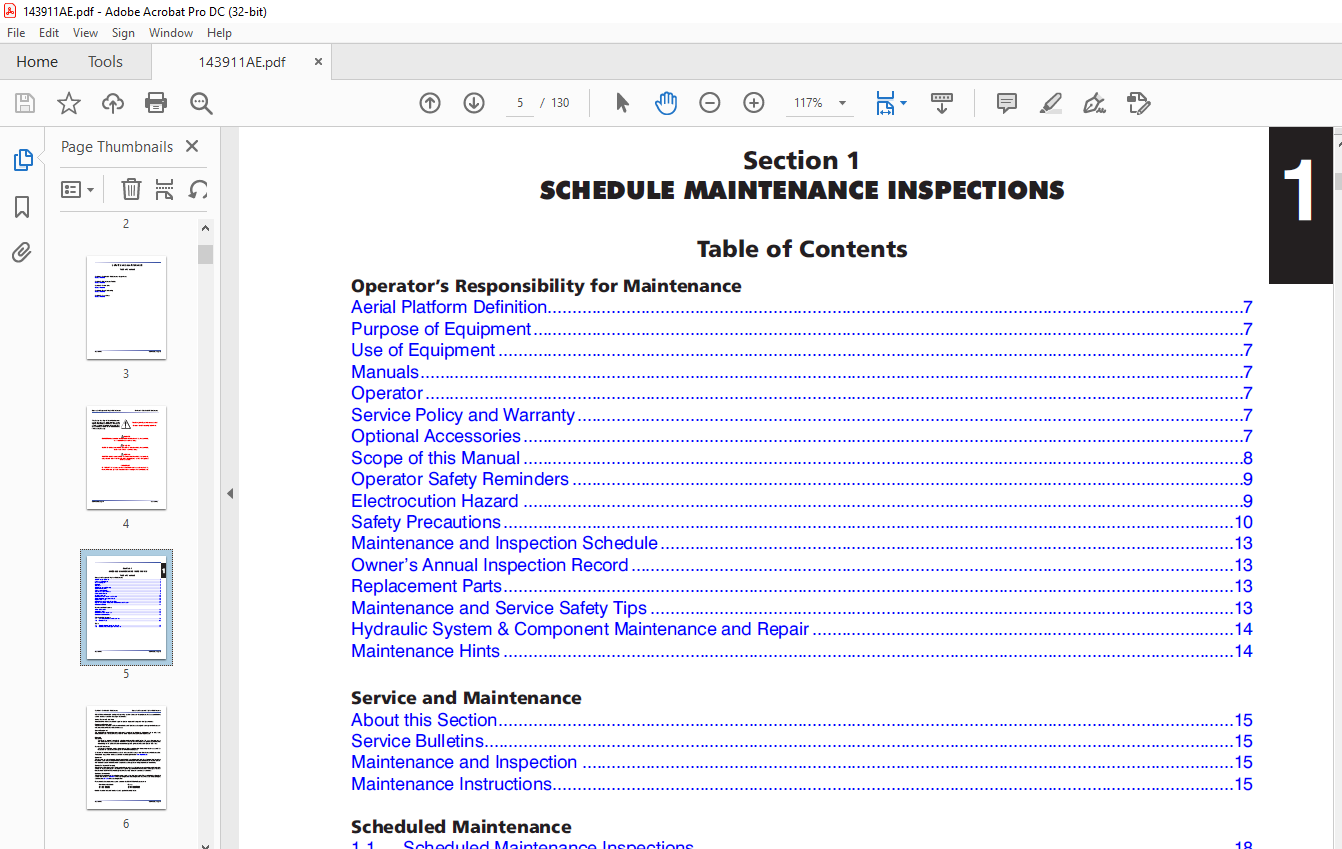Open Use of Equipment link

[423, 350]
